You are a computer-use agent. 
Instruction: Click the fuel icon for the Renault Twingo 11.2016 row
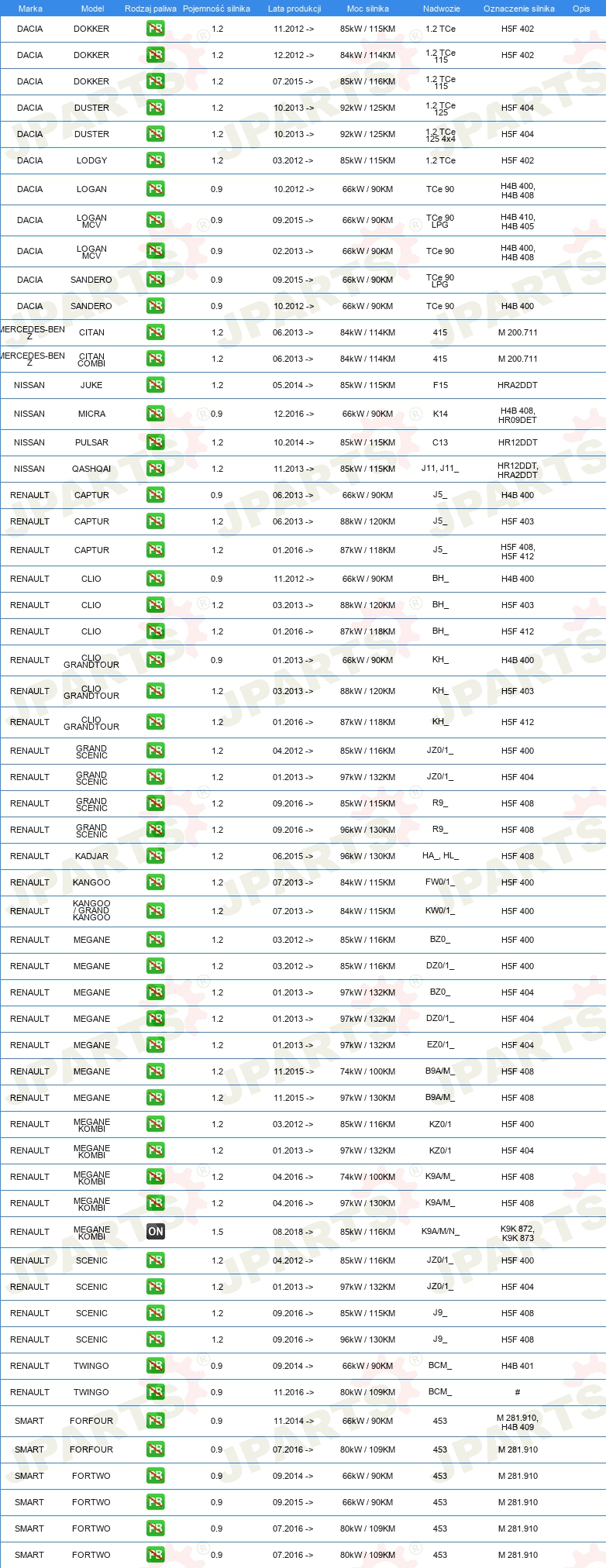[156, 1392]
